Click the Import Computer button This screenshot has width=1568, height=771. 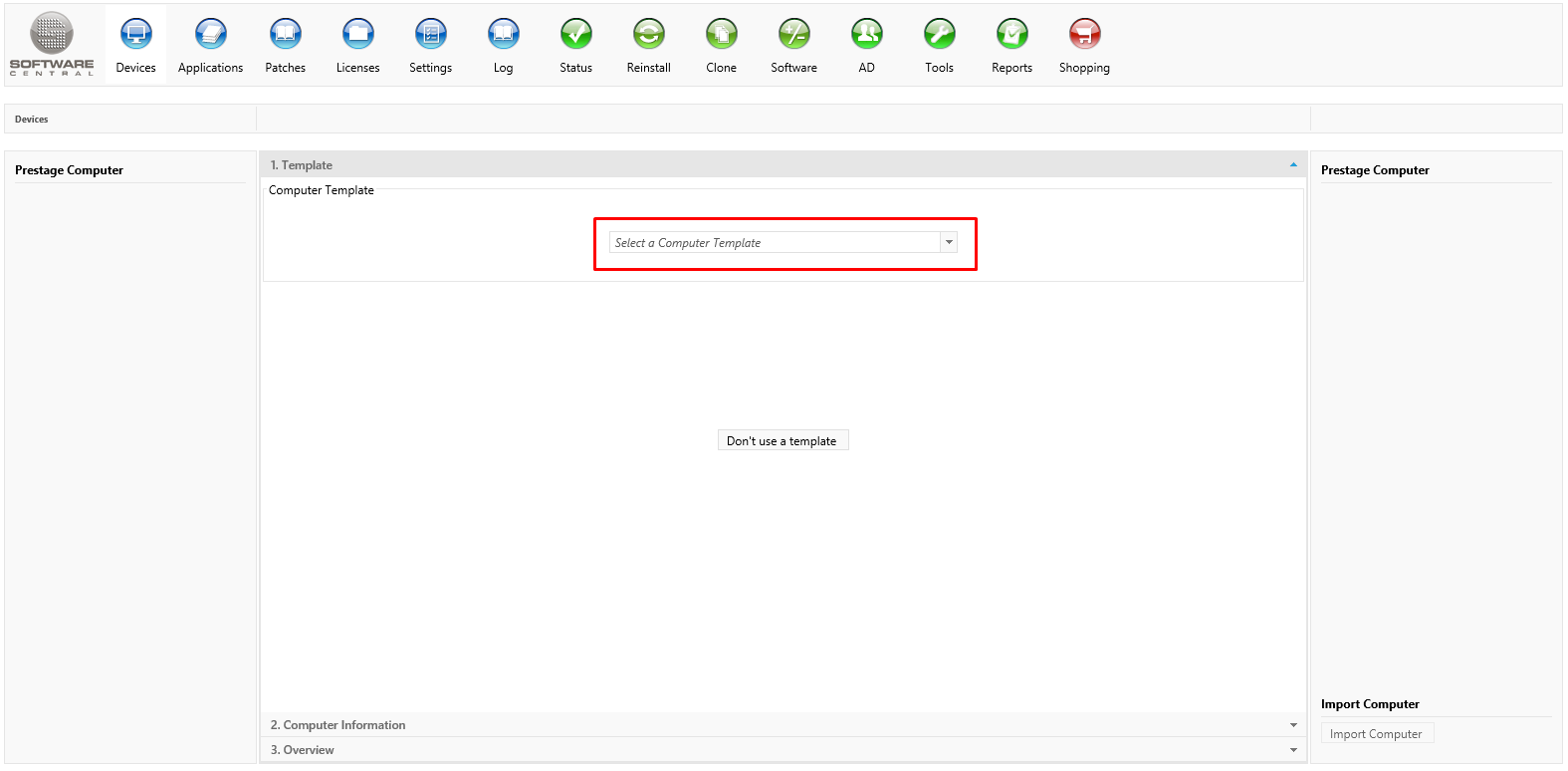(1376, 734)
